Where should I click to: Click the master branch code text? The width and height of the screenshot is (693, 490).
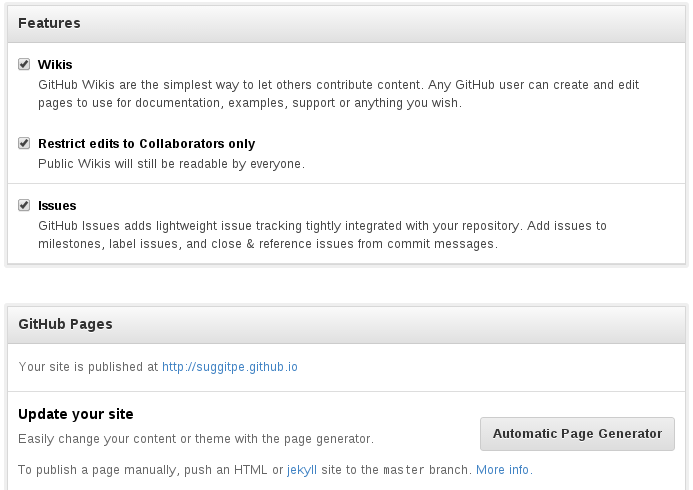point(405,469)
